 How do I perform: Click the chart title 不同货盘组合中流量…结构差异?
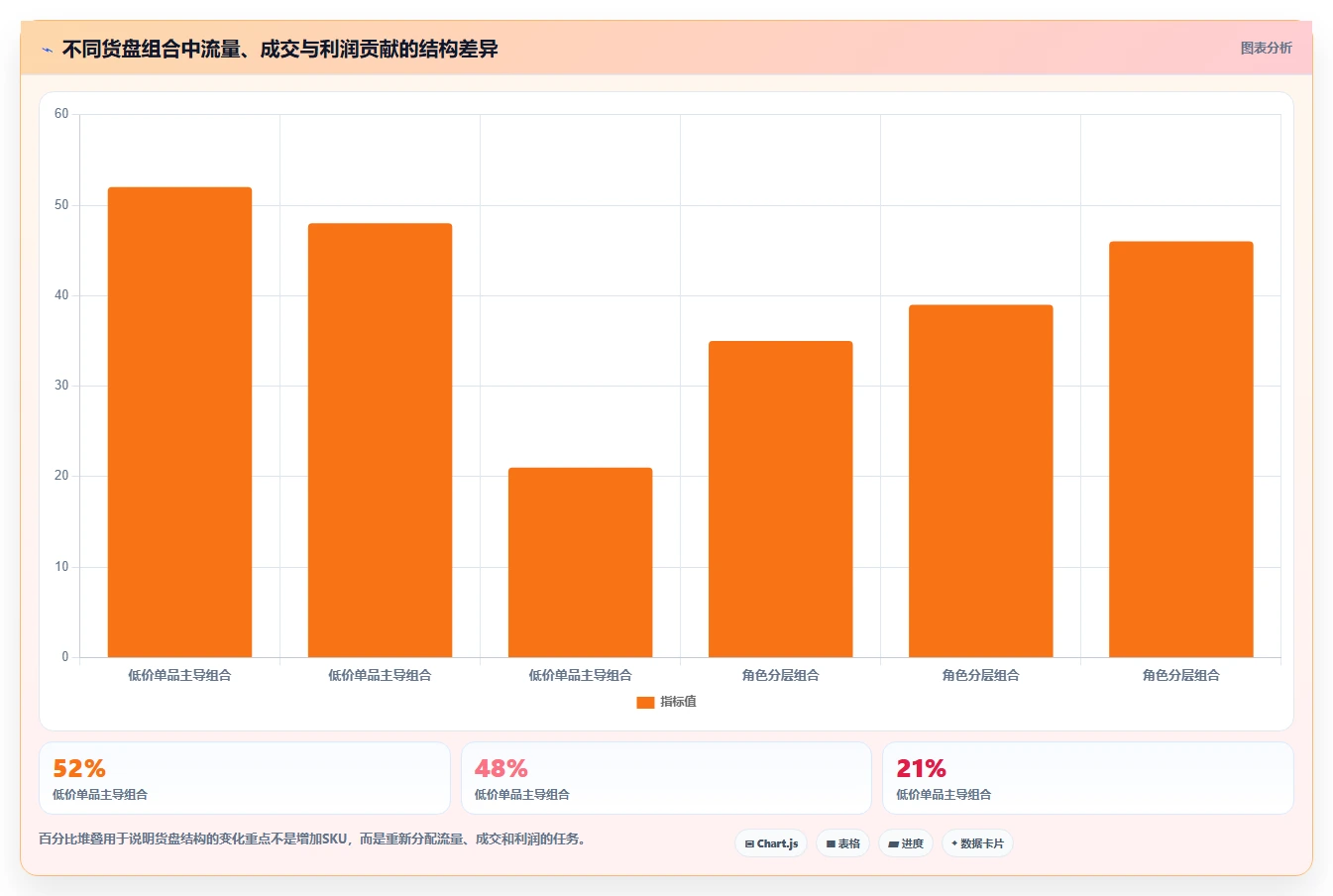point(279,49)
